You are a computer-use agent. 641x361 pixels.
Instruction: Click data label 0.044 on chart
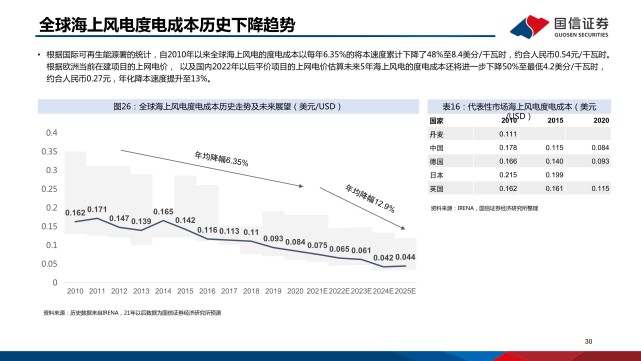pyautogui.click(x=406, y=257)
